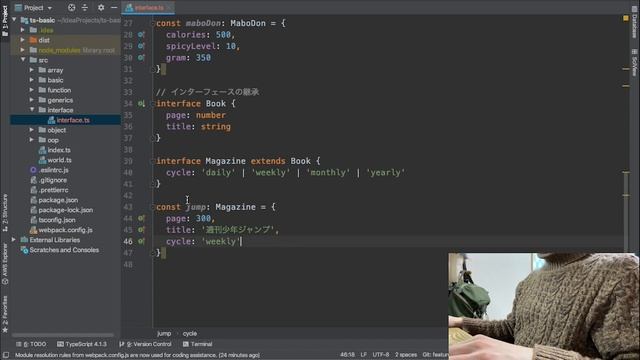Expand the oop folder

click(32, 140)
